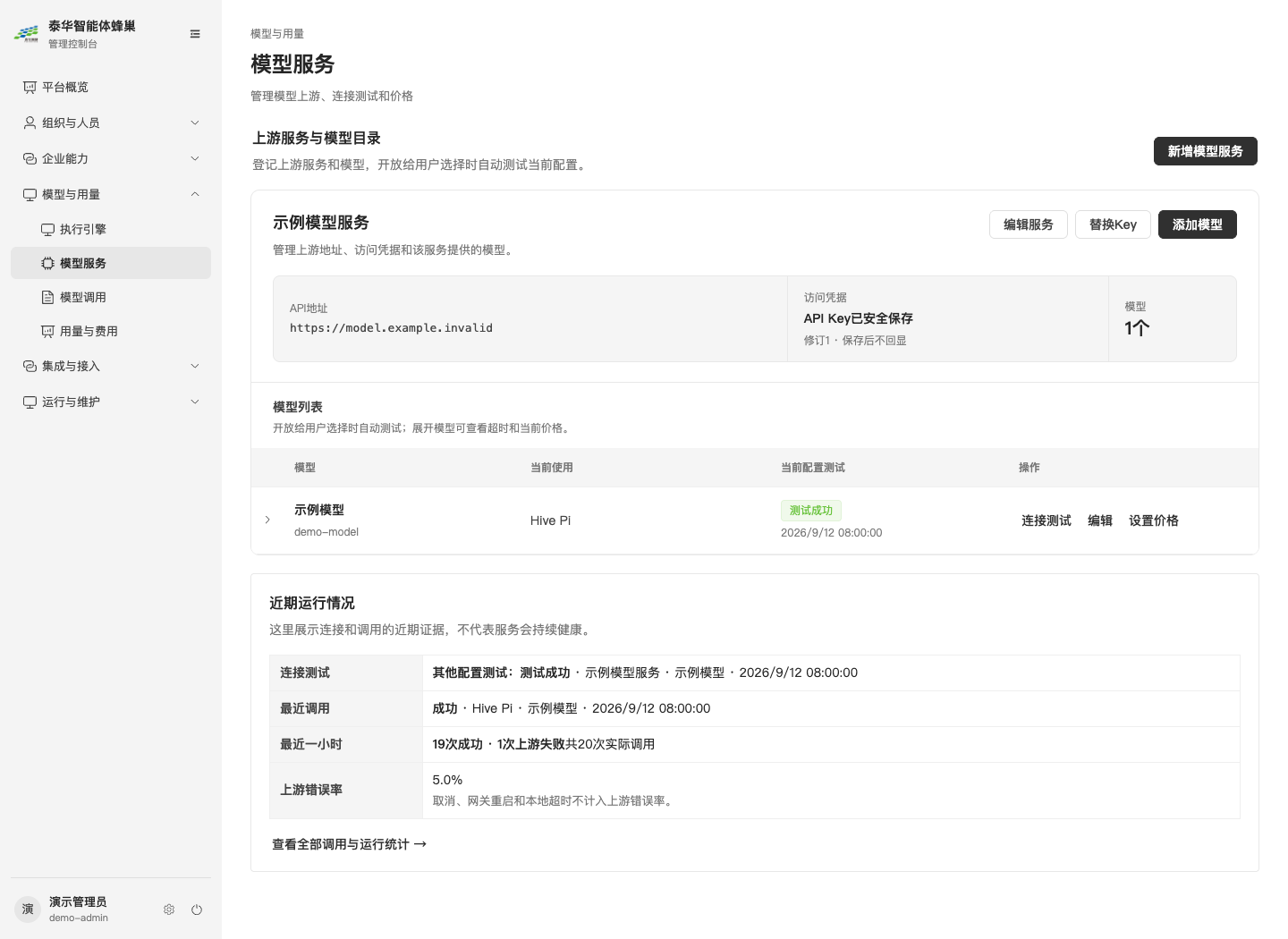Screen dimensions: 1288x939
Task: Click the 演 user avatar
Action: pos(28,909)
